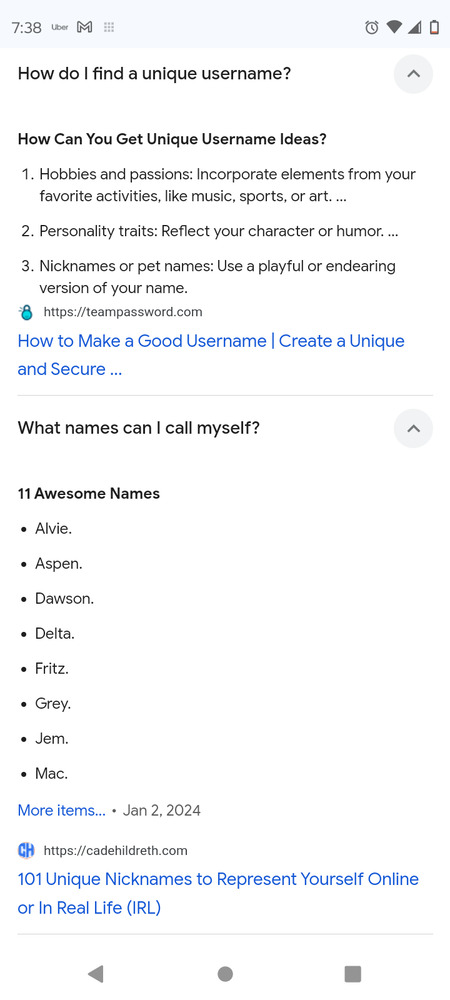Tap the 'How do I find a unique username?' question
Image resolution: width=450 pixels, height=1000 pixels.
[x=154, y=74]
